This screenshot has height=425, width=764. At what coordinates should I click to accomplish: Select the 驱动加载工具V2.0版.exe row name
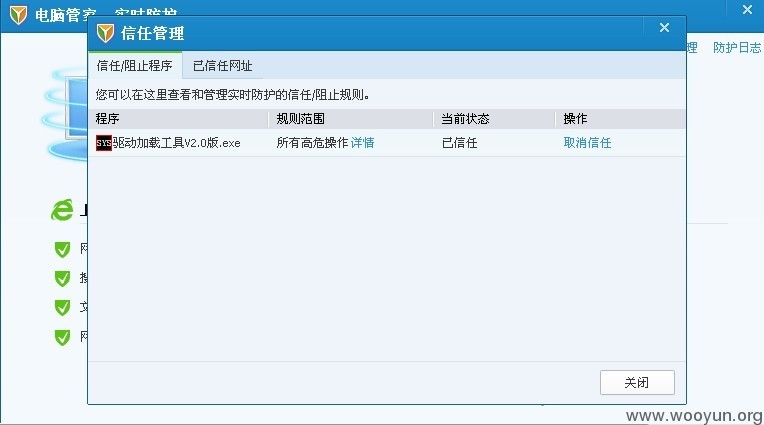(x=176, y=143)
